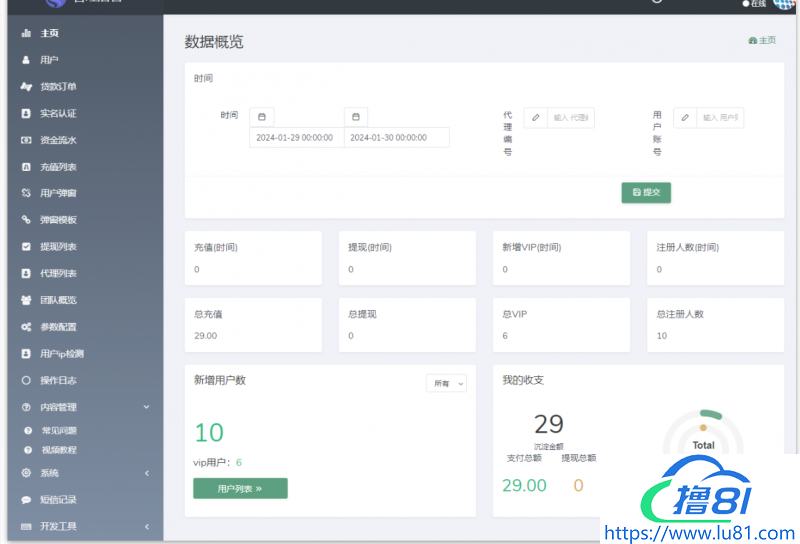Click the 资金流水 money icon in sidebar
Image resolution: width=800 pixels, height=544 pixels.
click(x=26, y=140)
